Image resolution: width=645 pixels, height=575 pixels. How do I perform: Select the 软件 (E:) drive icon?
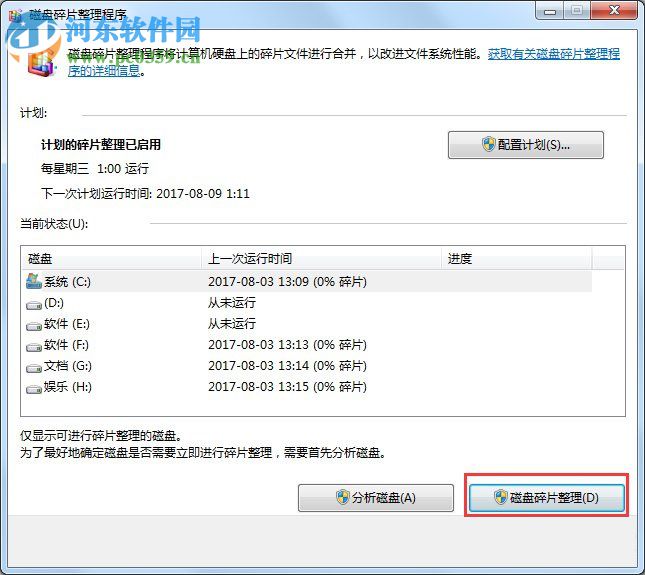coord(34,326)
